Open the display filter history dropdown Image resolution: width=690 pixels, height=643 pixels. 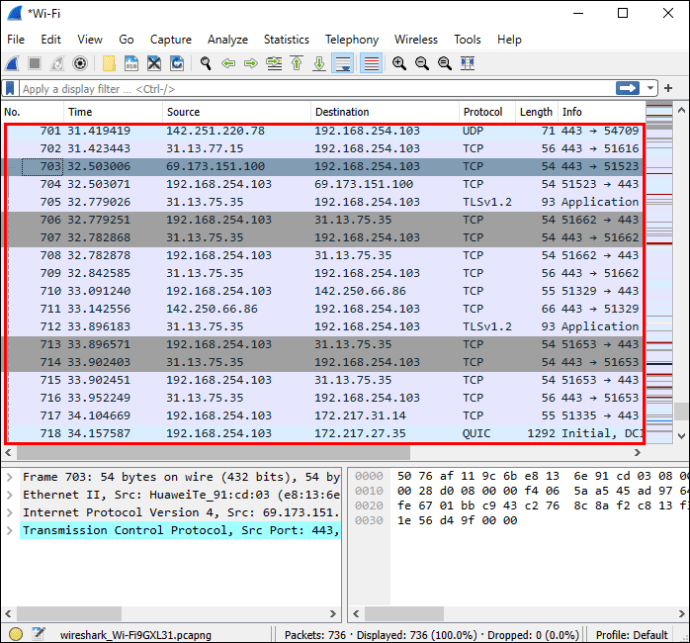point(652,89)
